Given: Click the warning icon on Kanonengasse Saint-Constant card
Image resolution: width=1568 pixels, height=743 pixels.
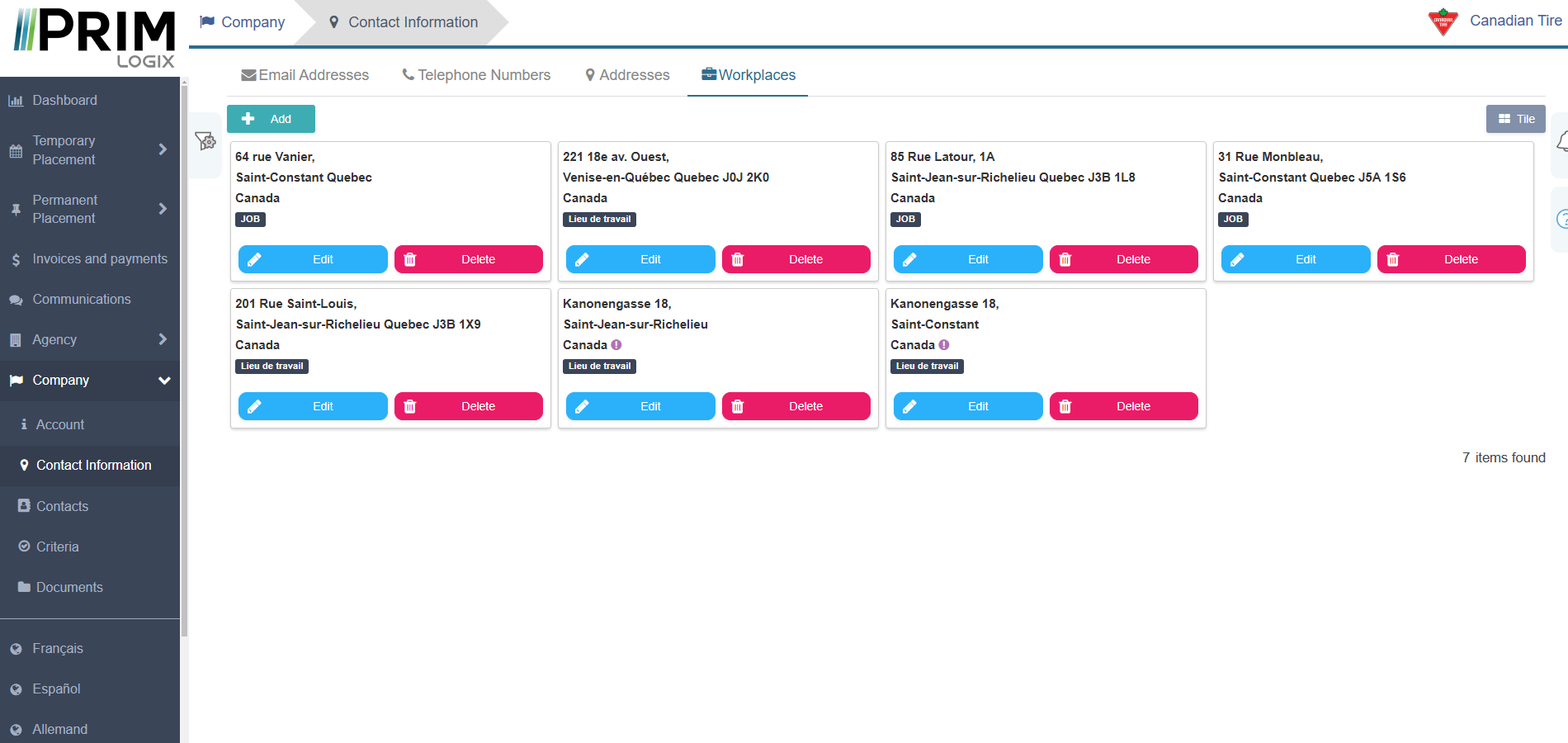Looking at the screenshot, I should coord(944,345).
